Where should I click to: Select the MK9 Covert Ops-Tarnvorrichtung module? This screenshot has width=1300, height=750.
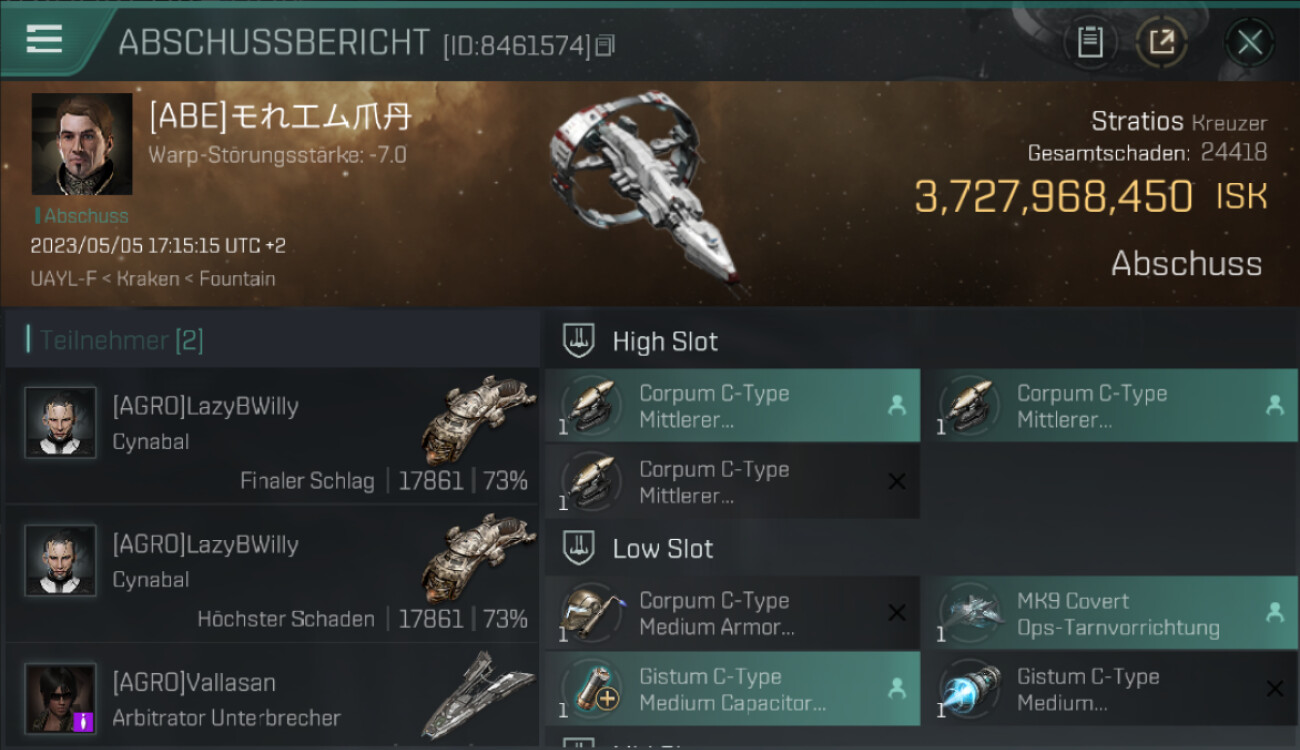click(x=1110, y=614)
